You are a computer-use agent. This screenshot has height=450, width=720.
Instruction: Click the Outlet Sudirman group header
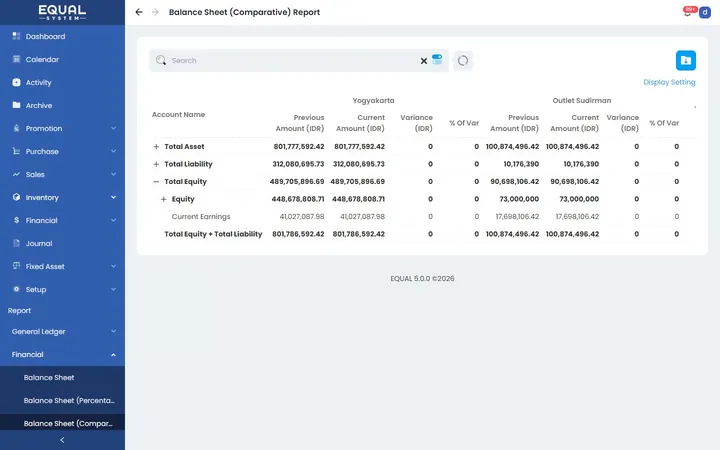pos(582,100)
